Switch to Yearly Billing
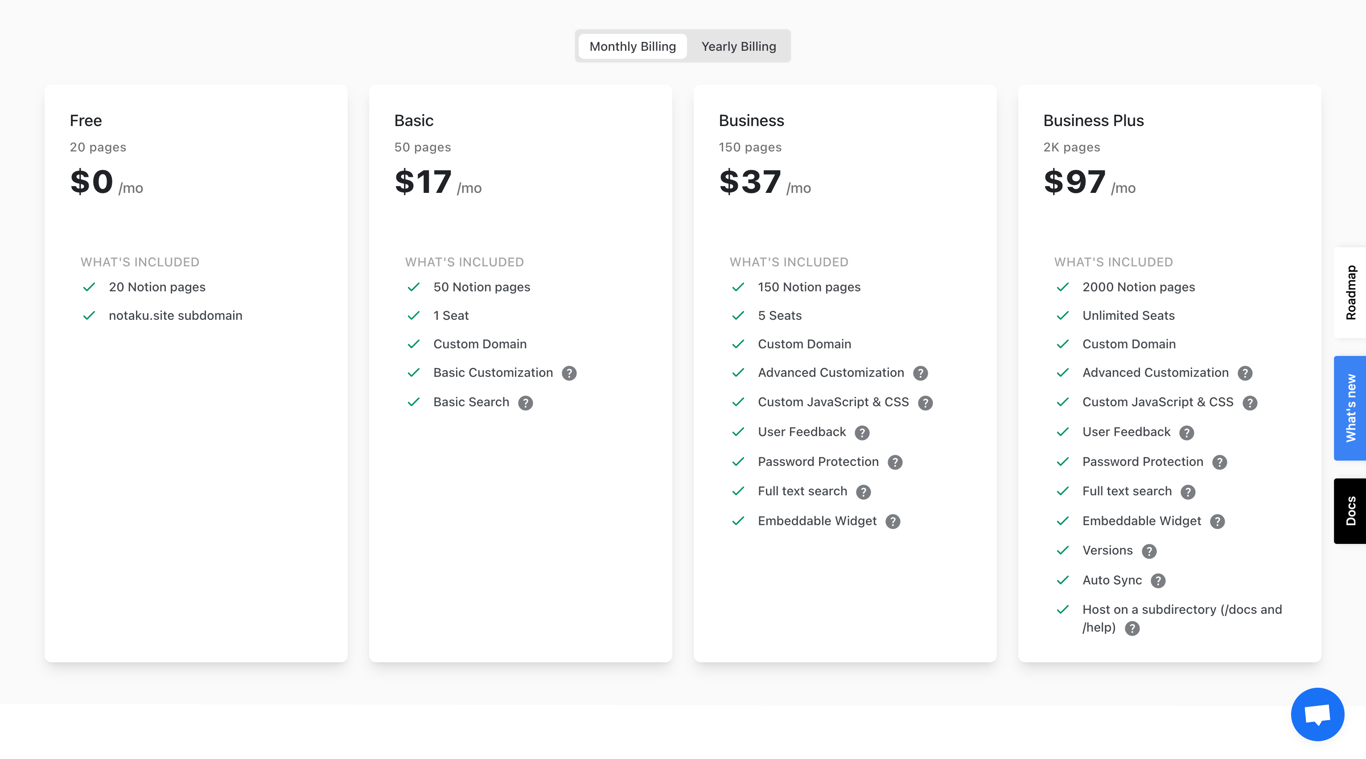The width and height of the screenshot is (1366, 759). 738,46
